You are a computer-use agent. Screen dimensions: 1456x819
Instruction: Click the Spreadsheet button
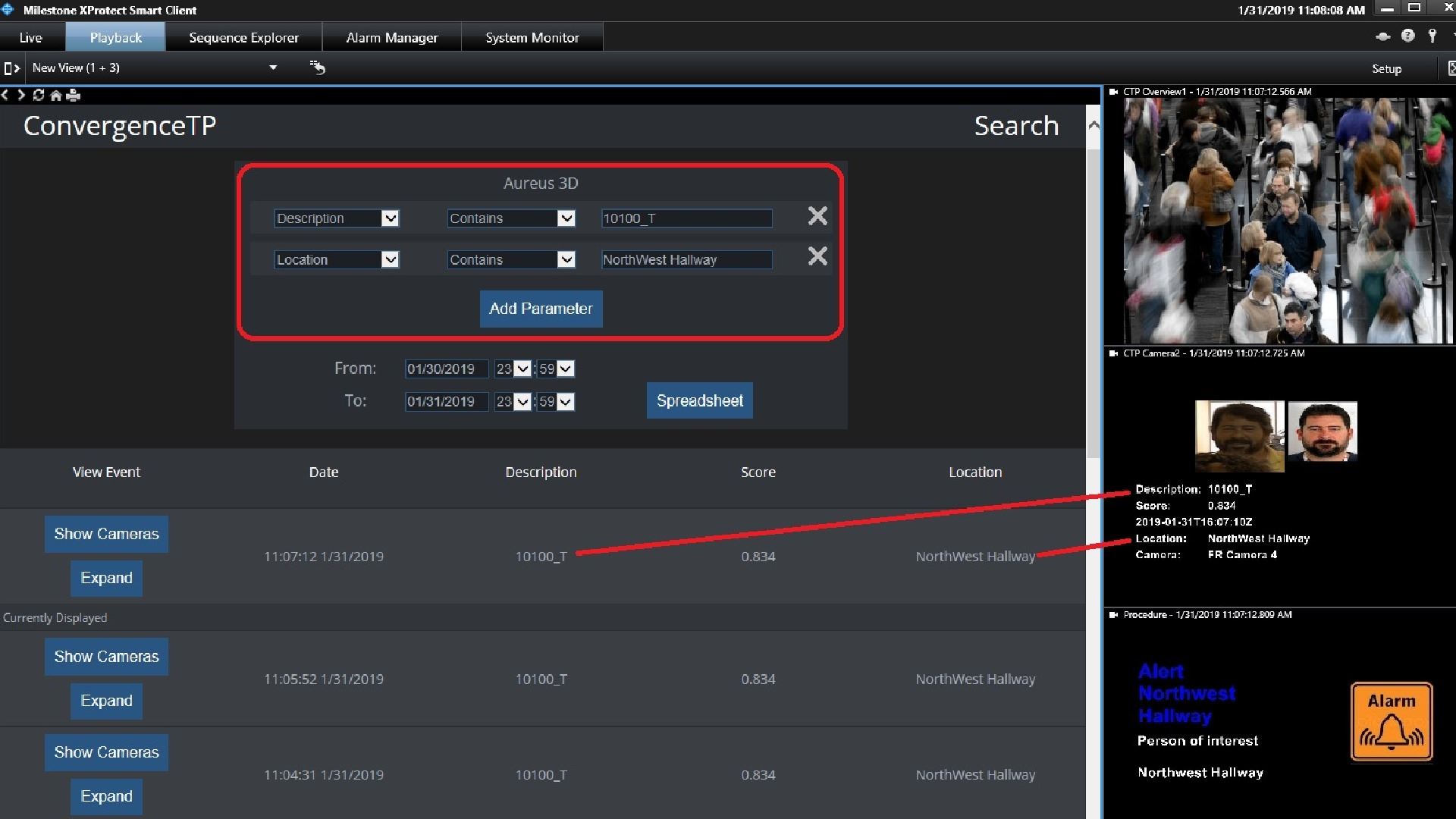tap(699, 400)
